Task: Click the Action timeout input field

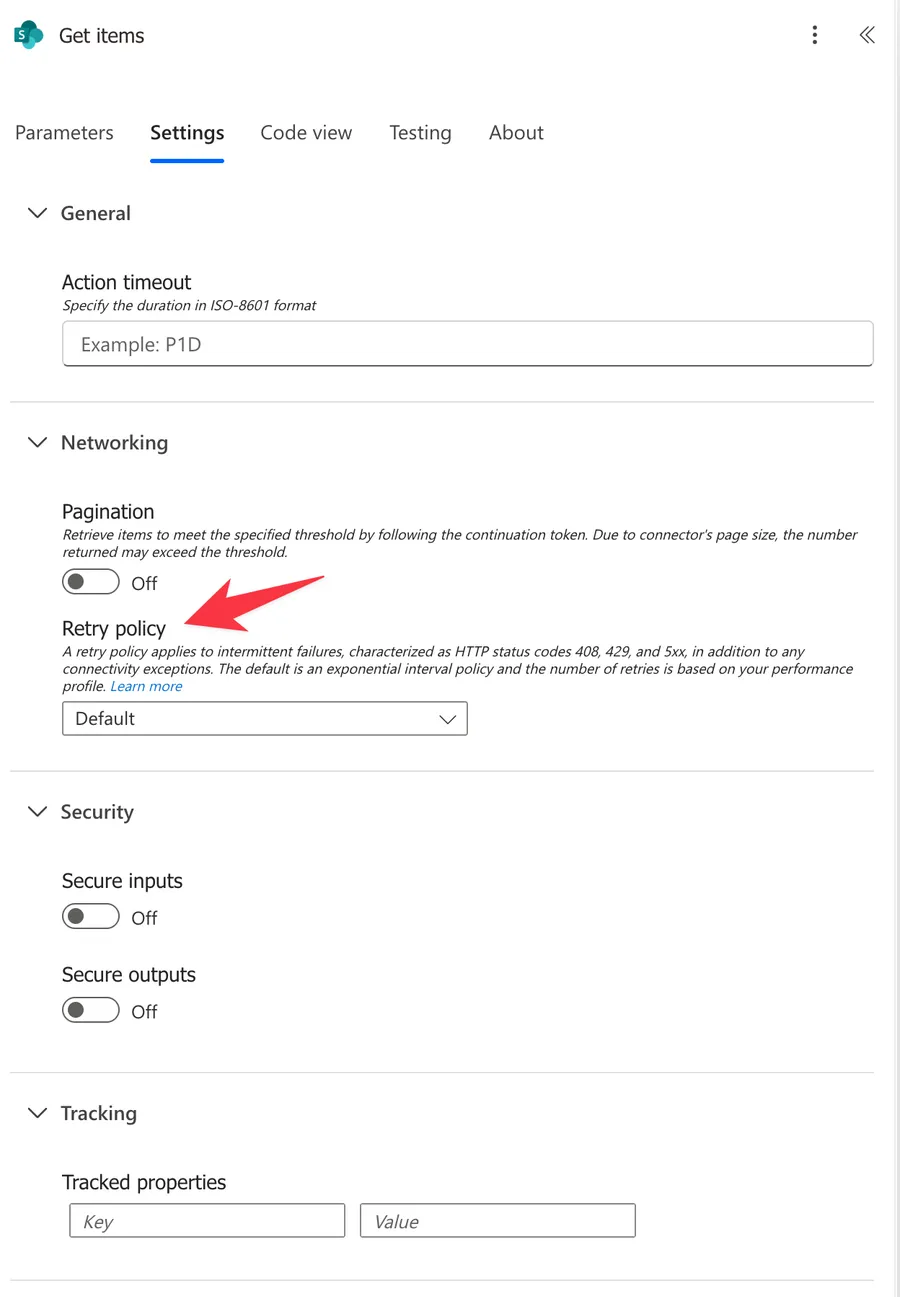Action: pyautogui.click(x=467, y=343)
